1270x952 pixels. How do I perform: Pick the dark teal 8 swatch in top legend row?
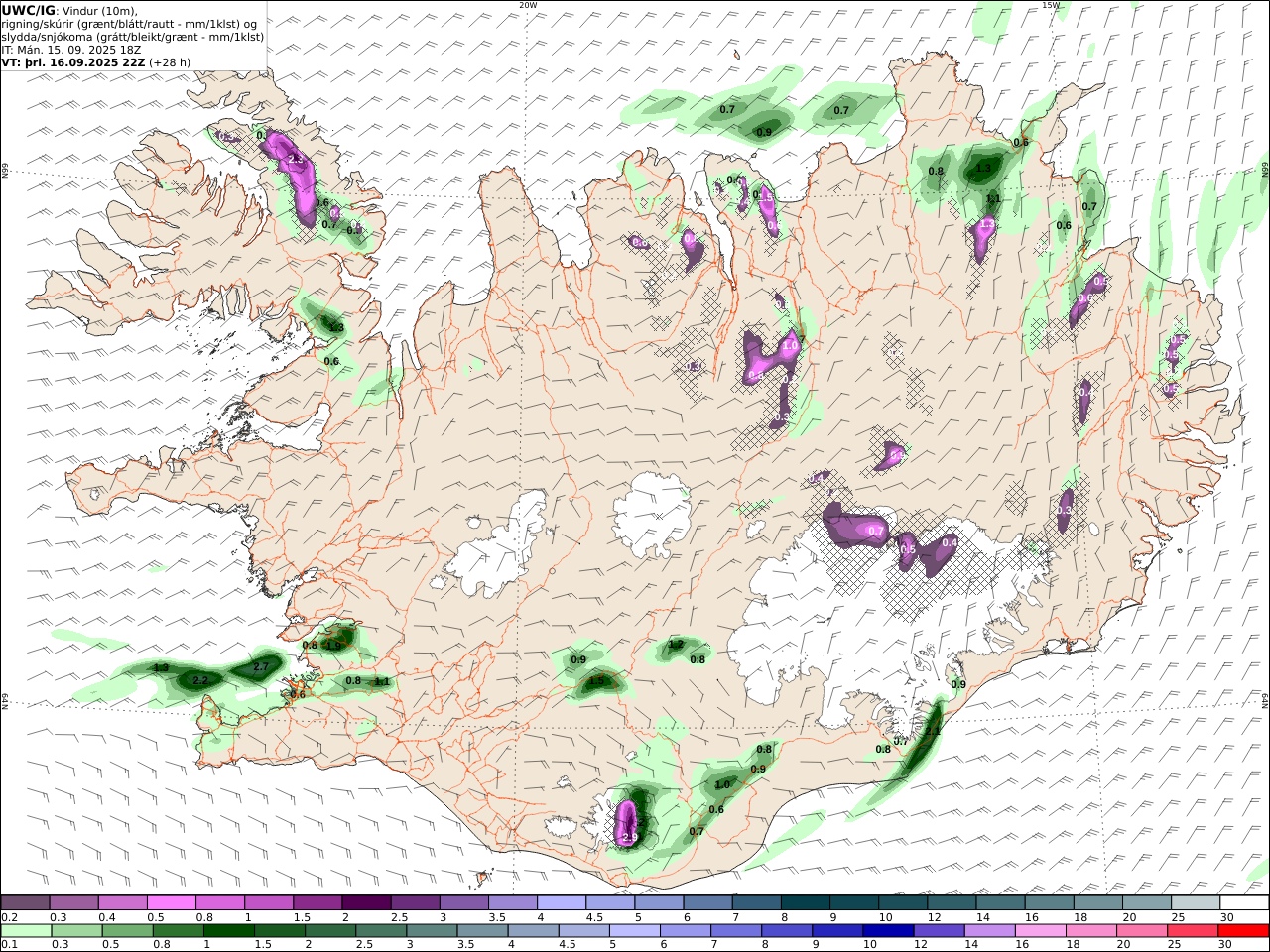point(805,902)
